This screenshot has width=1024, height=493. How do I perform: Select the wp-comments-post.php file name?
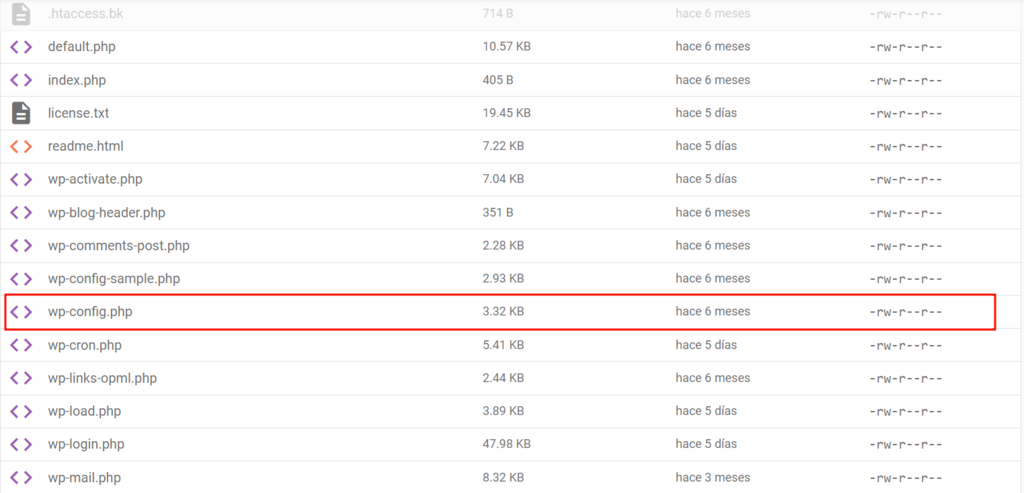[119, 246]
